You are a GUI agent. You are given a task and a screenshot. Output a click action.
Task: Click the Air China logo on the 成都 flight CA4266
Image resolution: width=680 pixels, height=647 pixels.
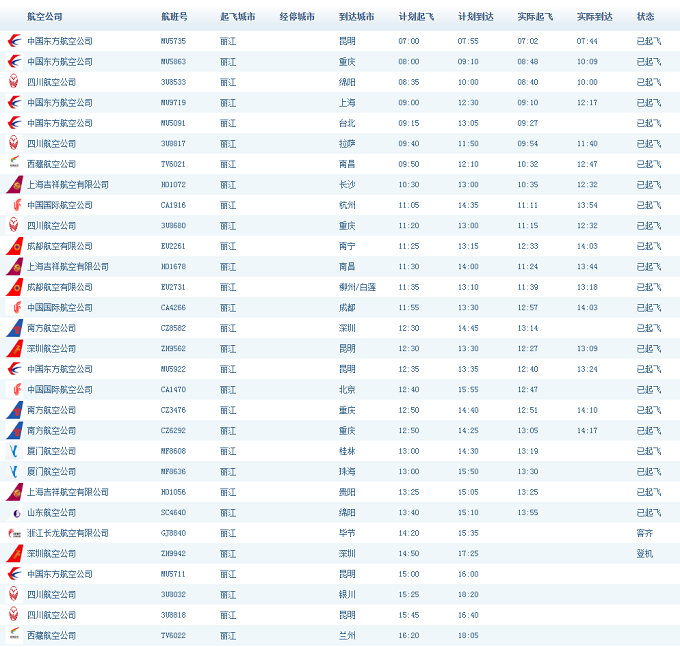(14, 308)
